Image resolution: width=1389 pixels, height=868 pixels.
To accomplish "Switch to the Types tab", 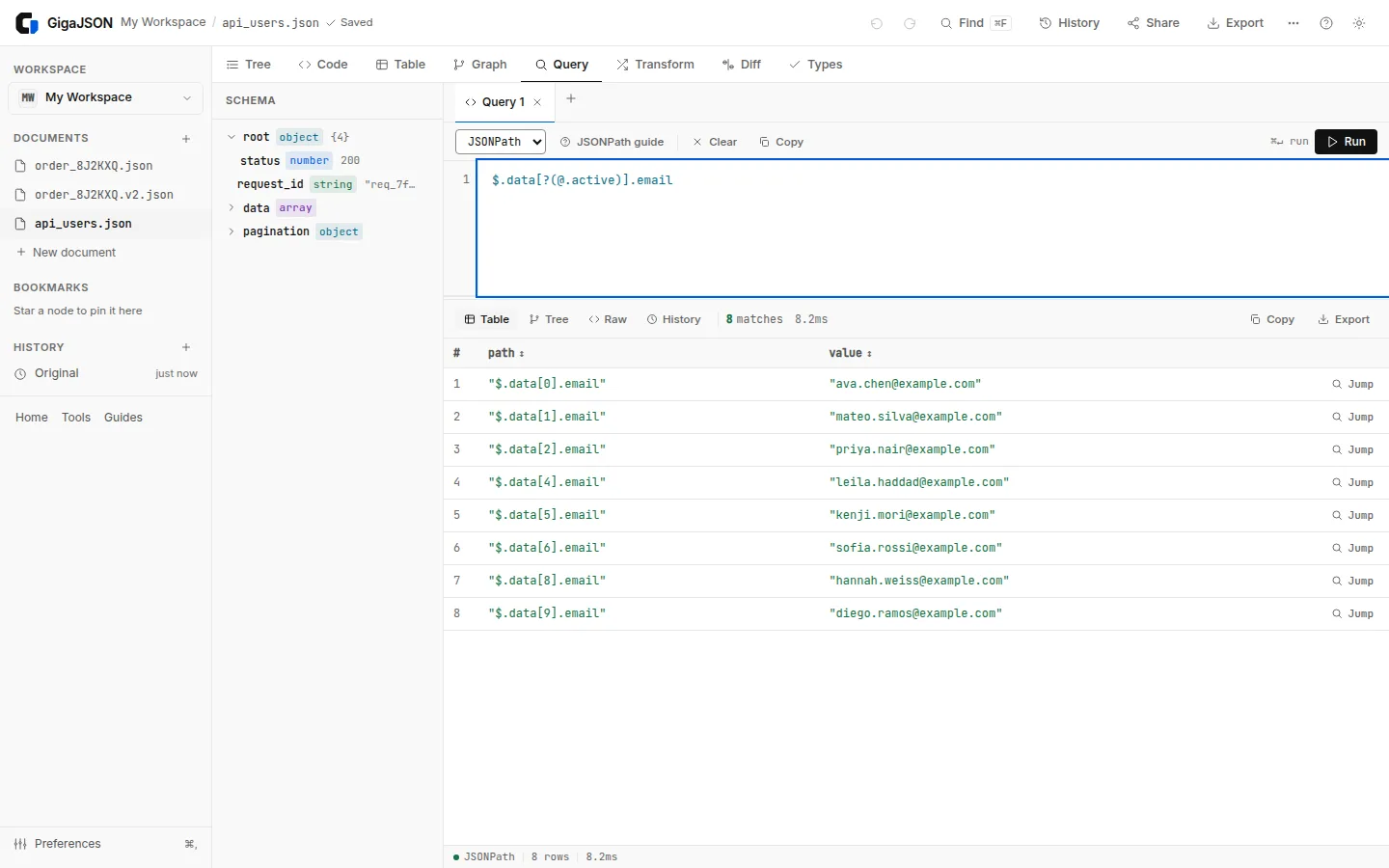I will tap(816, 65).
